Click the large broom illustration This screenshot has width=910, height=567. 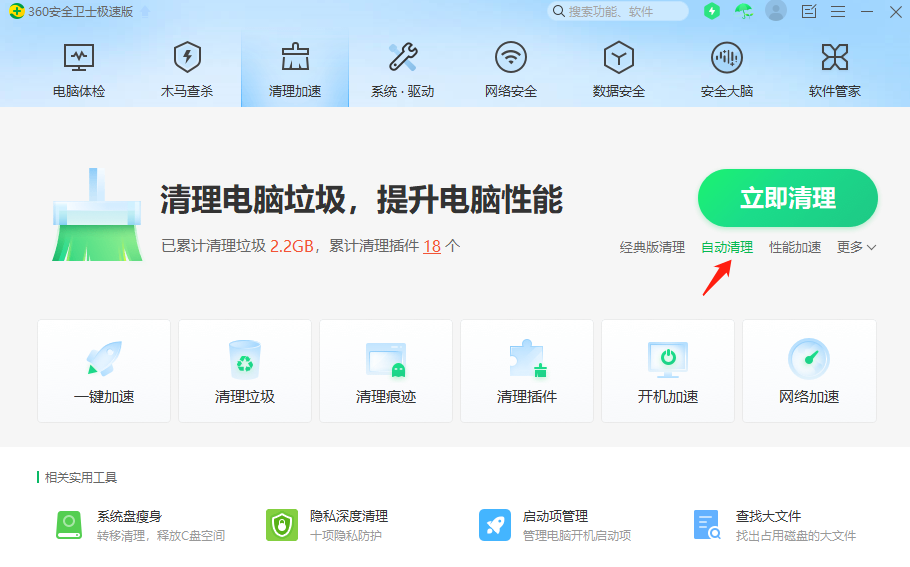pos(97,214)
